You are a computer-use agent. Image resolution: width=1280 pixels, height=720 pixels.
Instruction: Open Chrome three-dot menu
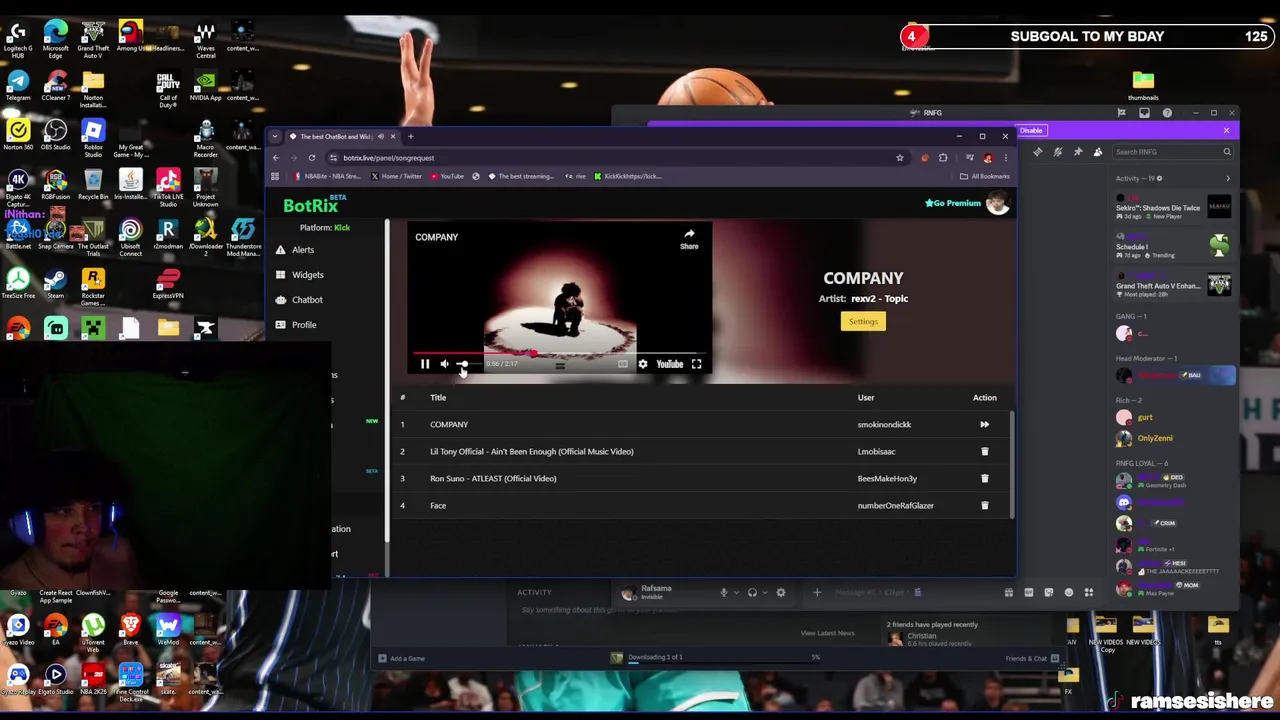click(x=1006, y=158)
